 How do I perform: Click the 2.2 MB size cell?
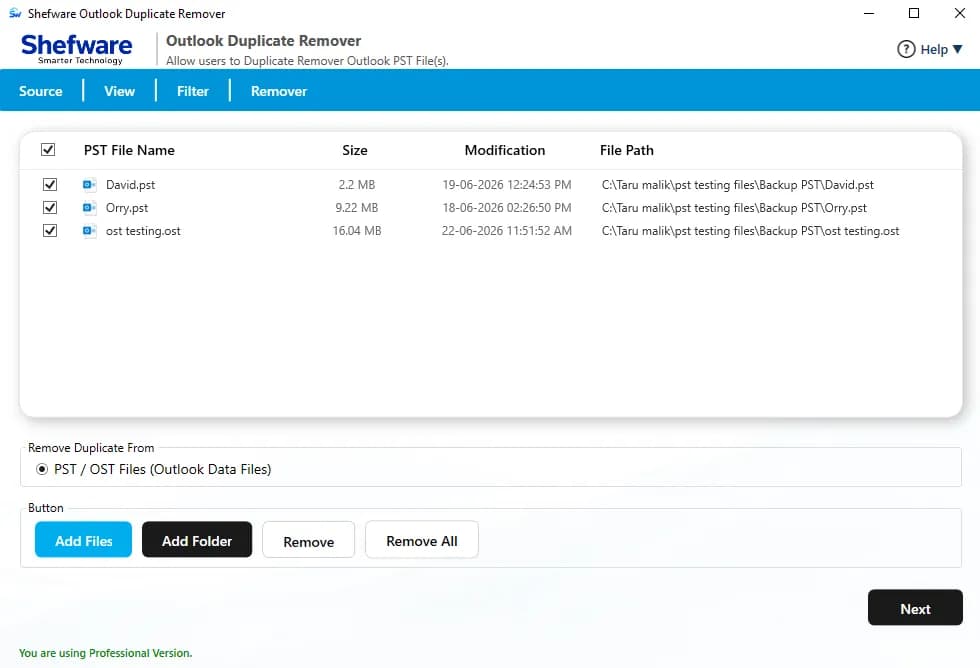pyautogui.click(x=357, y=185)
